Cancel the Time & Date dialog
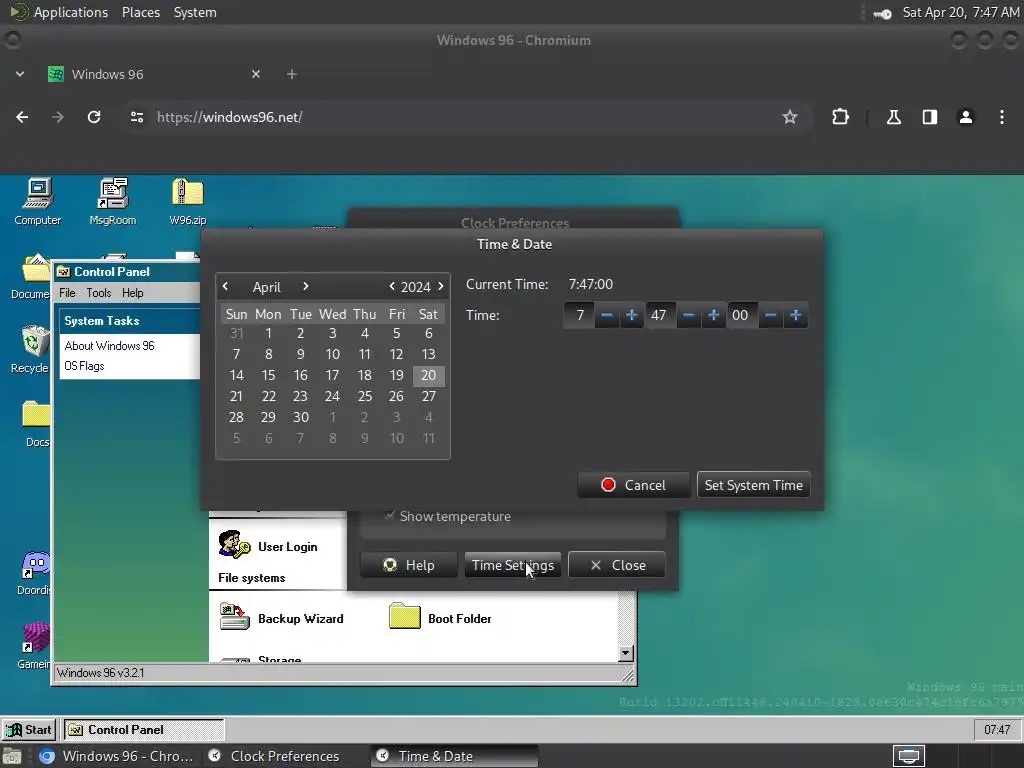Image resolution: width=1024 pixels, height=768 pixels. click(633, 485)
